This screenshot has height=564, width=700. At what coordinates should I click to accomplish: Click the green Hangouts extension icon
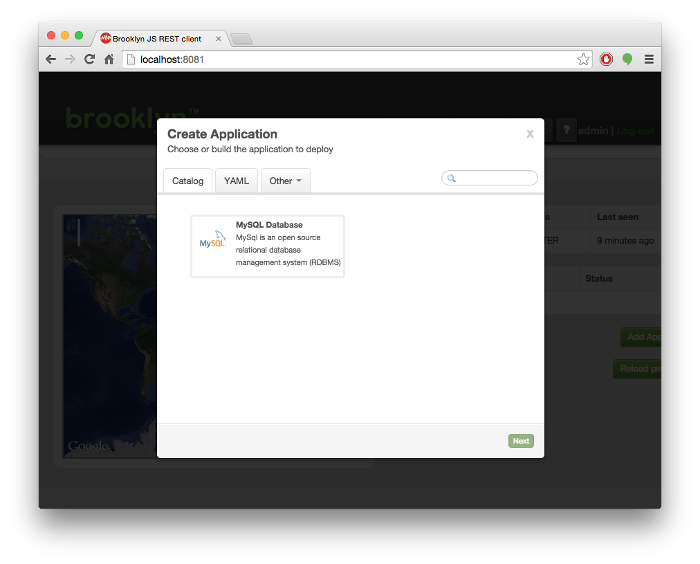click(x=627, y=60)
